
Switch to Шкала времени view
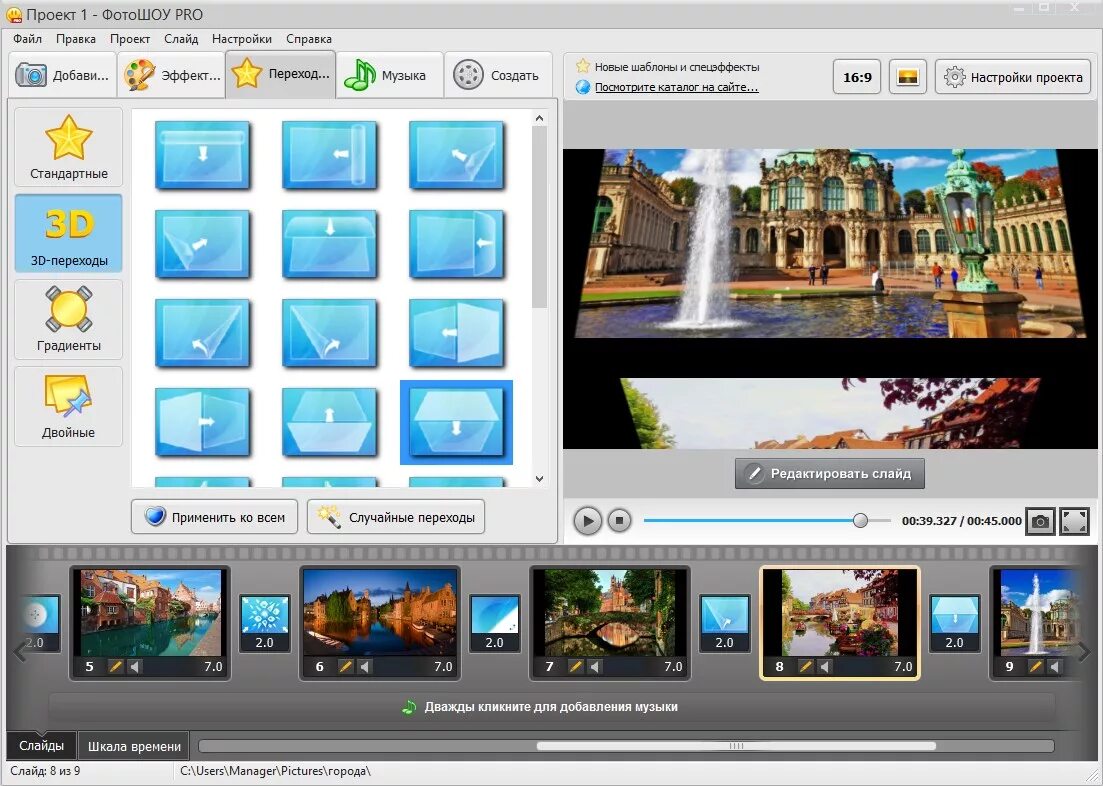click(134, 746)
